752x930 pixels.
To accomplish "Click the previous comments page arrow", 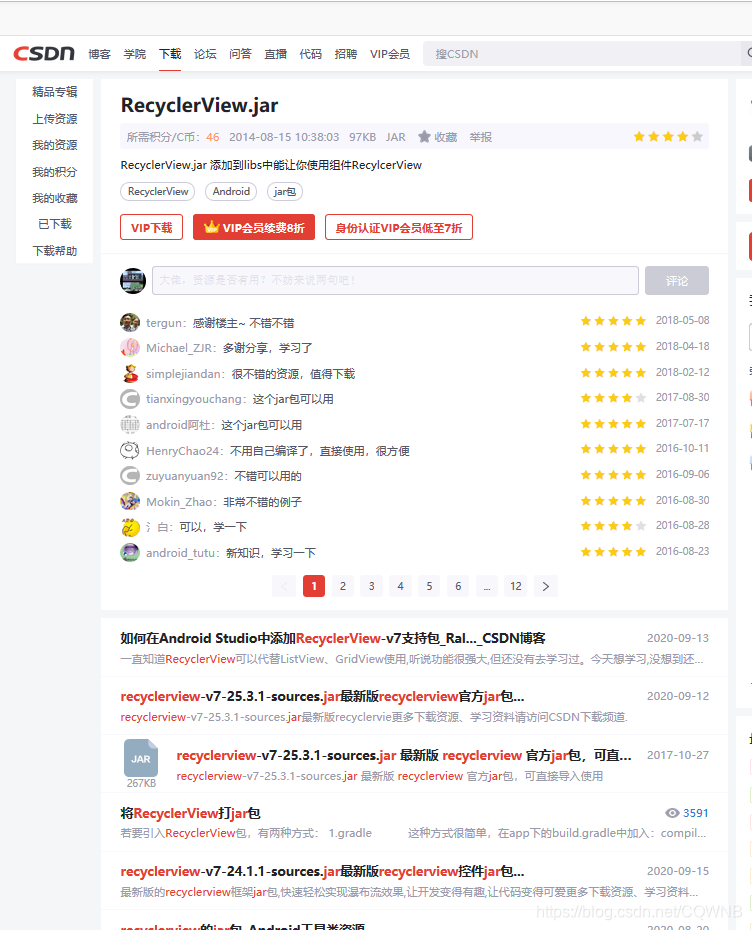I will tap(284, 587).
